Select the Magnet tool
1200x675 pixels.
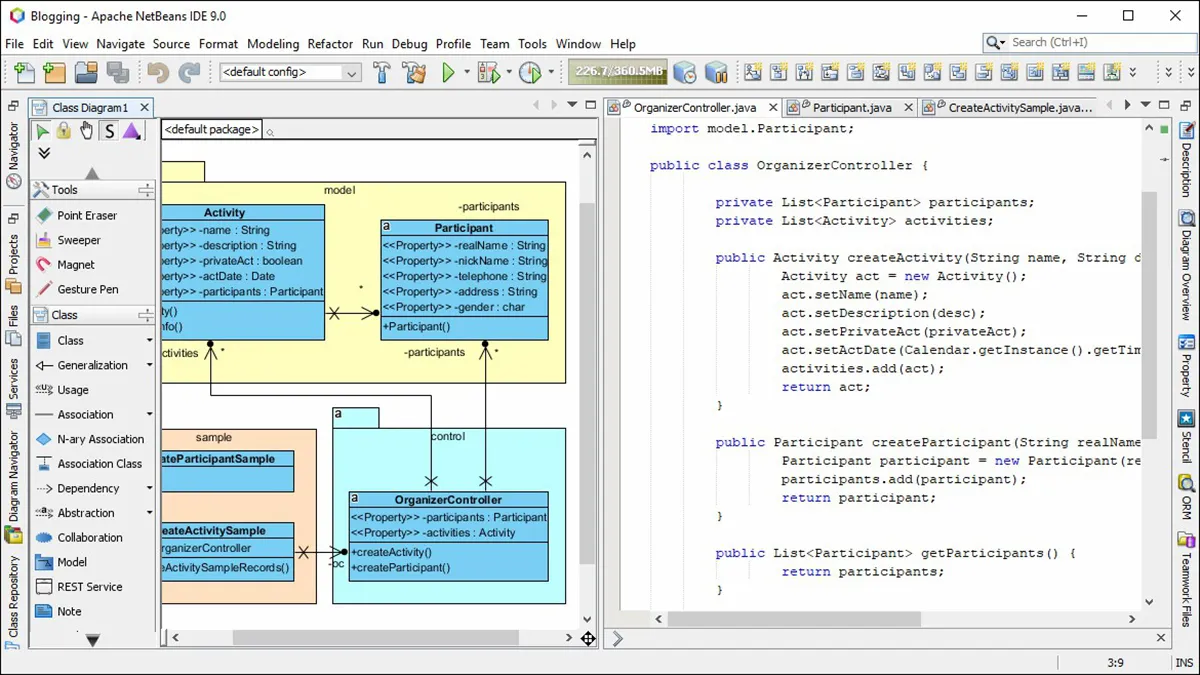point(76,265)
